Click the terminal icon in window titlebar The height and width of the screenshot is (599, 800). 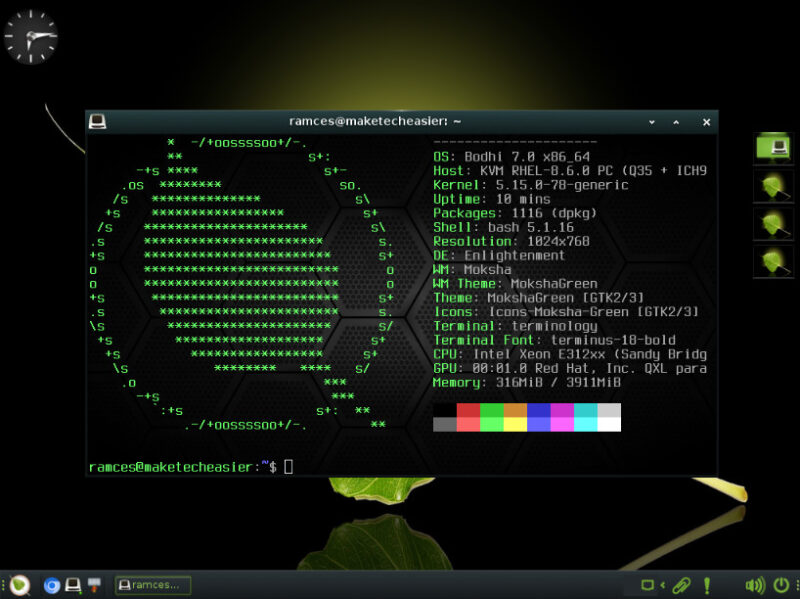pos(98,121)
